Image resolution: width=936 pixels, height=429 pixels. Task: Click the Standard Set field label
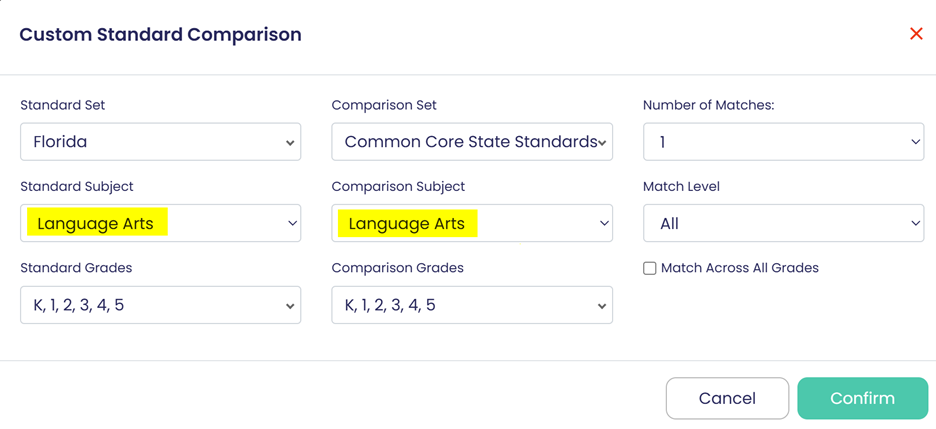(x=62, y=105)
